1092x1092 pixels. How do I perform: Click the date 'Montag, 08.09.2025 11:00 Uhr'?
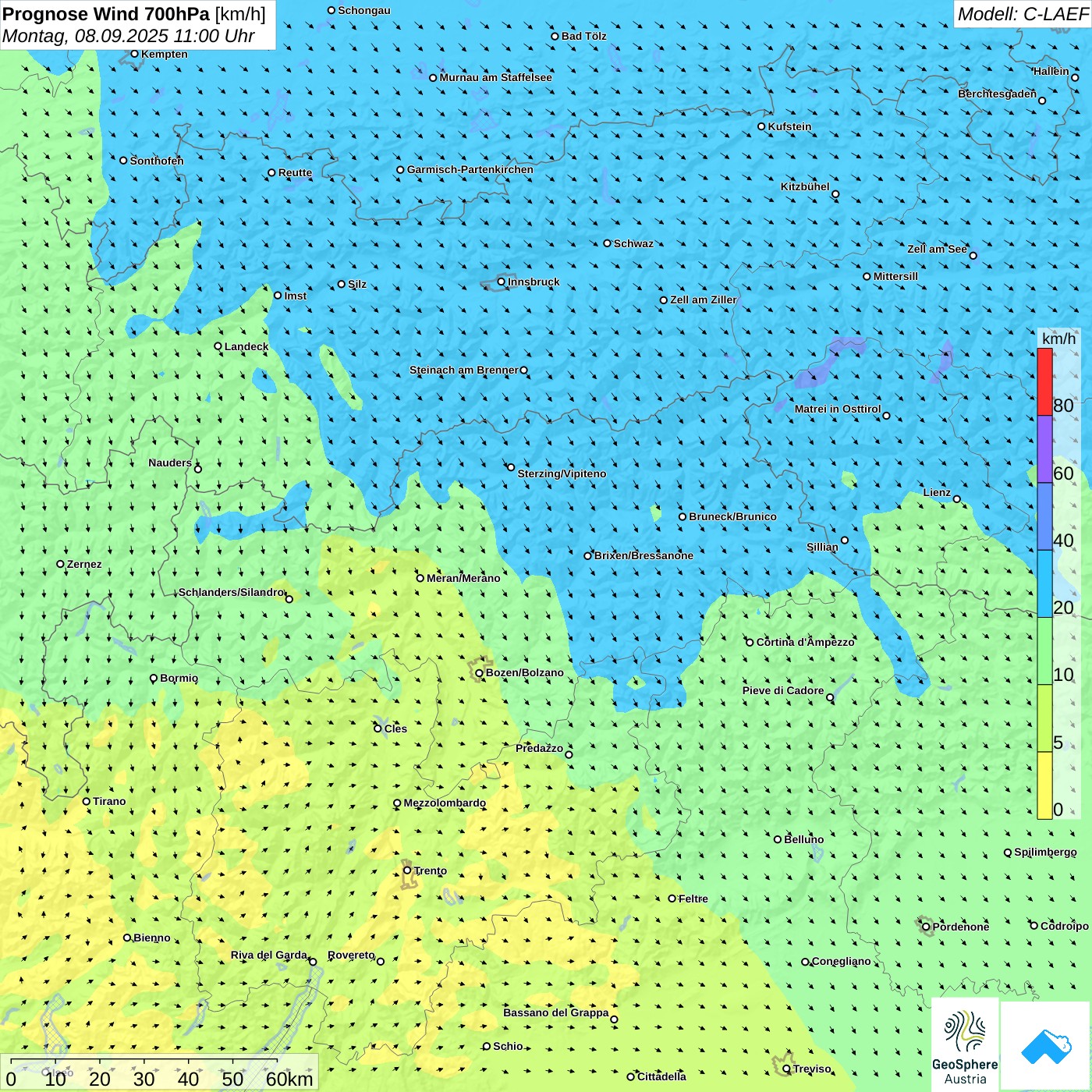(x=129, y=36)
